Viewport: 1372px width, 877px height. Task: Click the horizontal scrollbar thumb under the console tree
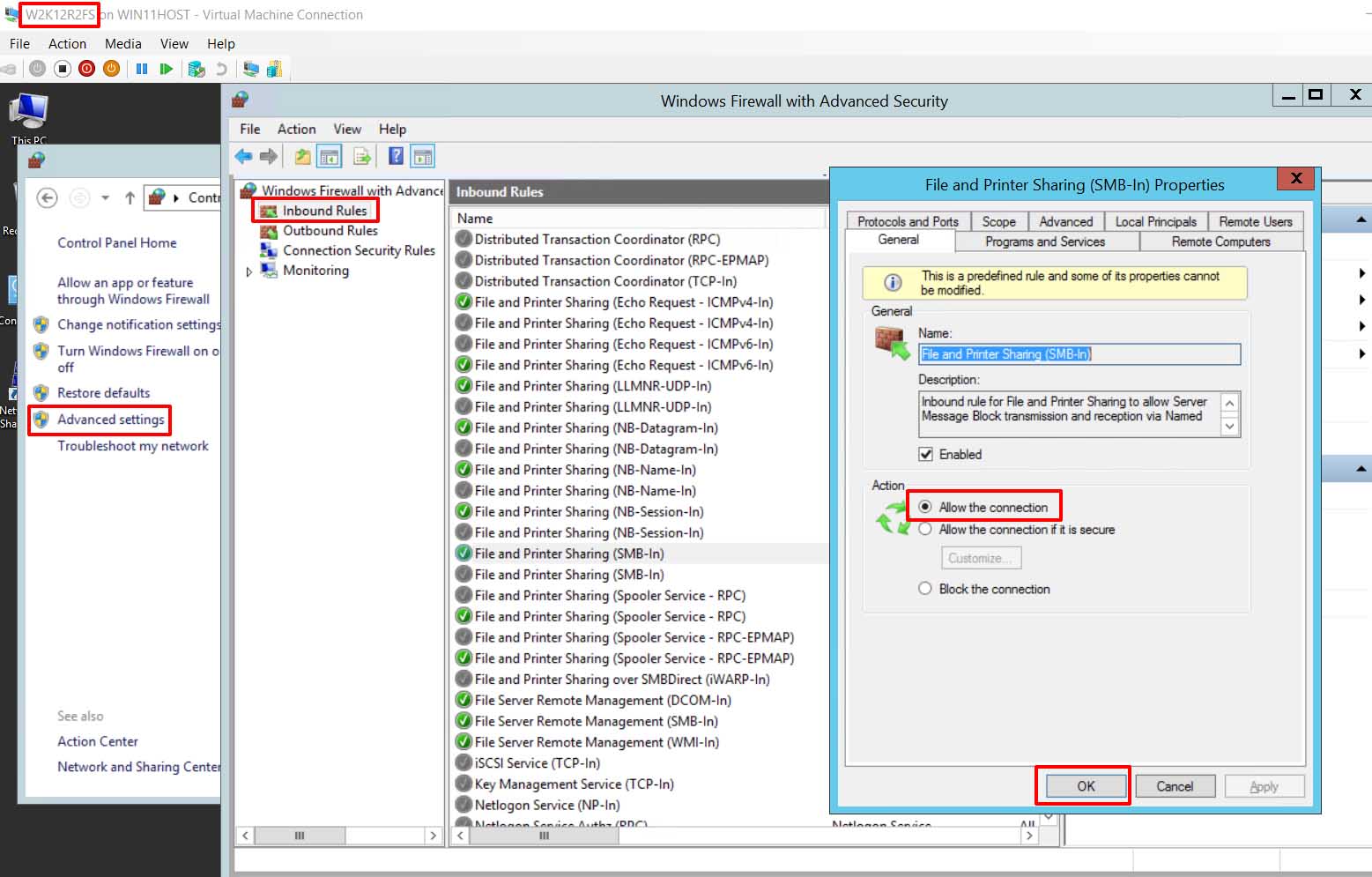tap(300, 835)
